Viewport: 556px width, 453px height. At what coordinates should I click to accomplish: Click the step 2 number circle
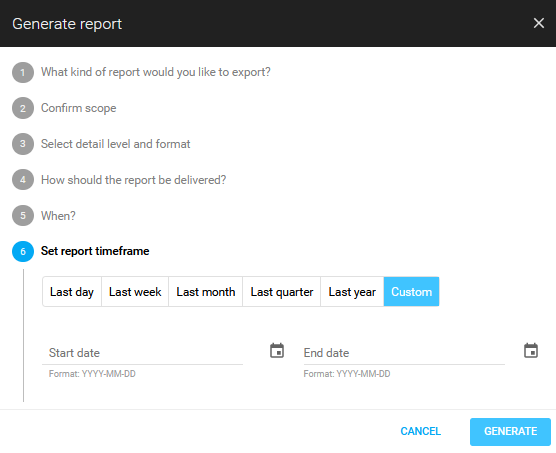pos(23,108)
